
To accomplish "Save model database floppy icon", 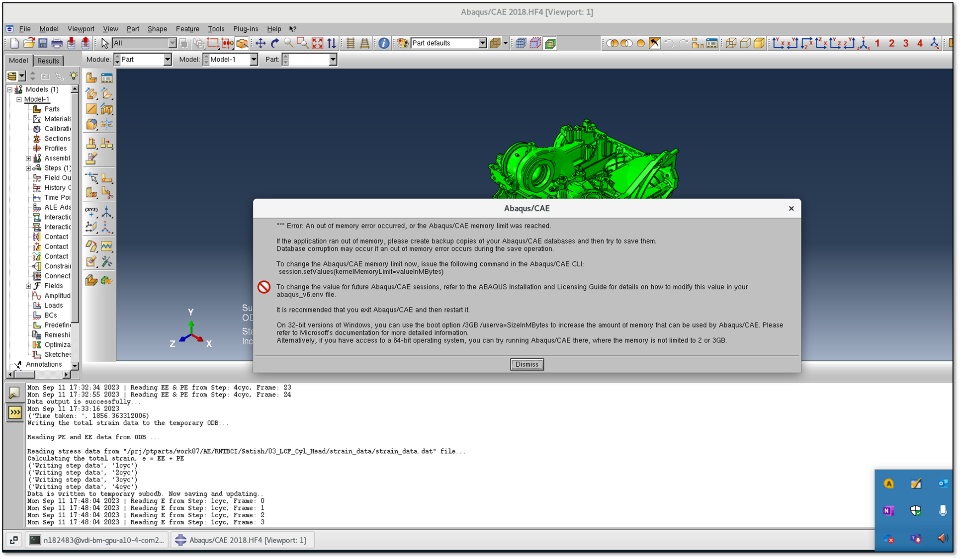I will click(x=42, y=43).
